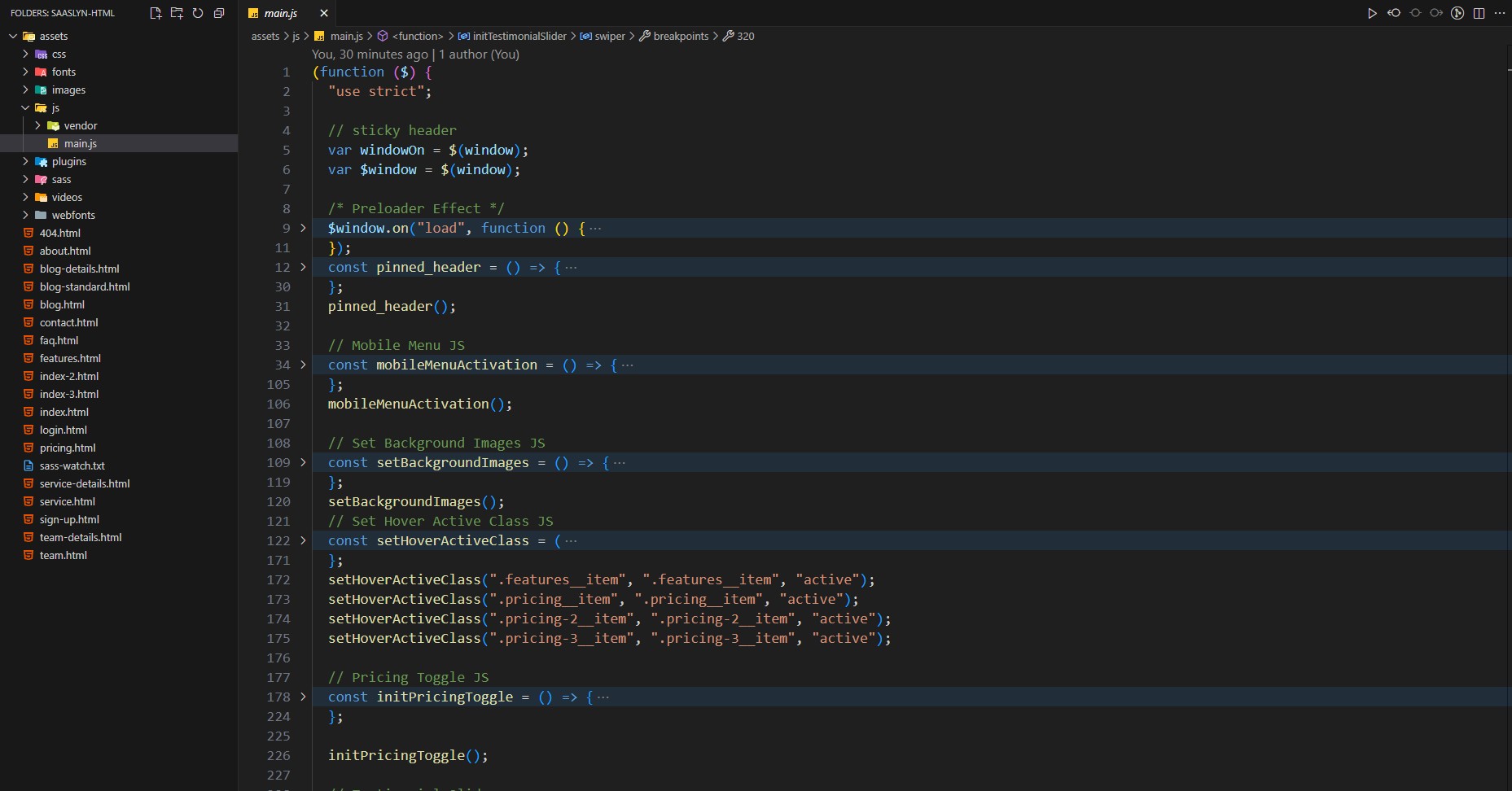This screenshot has width=1512, height=791.
Task: Close the main.js editor tab
Action: pos(323,13)
